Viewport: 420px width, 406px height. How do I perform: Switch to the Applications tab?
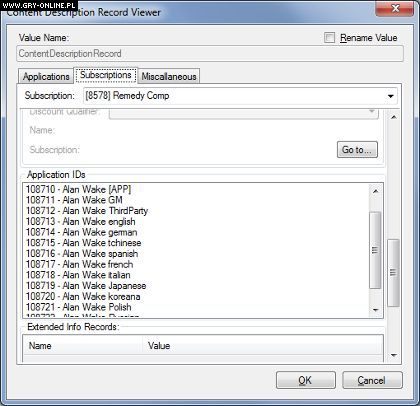pyautogui.click(x=46, y=77)
